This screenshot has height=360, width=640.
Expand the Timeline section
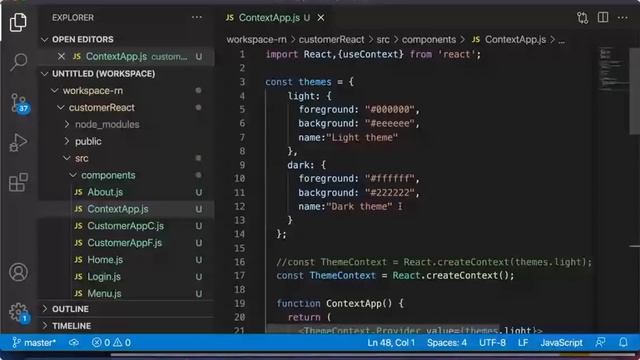[x=127, y=326]
